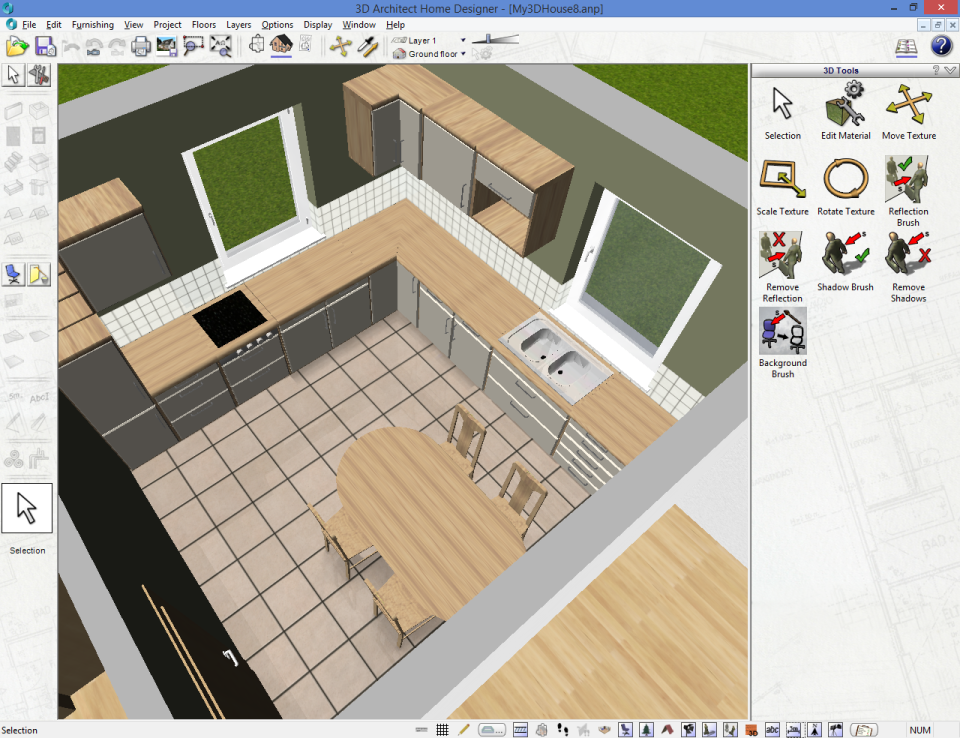960x738 pixels.
Task: Click the rounded bed-shaped button in status bar
Action: tap(492, 729)
